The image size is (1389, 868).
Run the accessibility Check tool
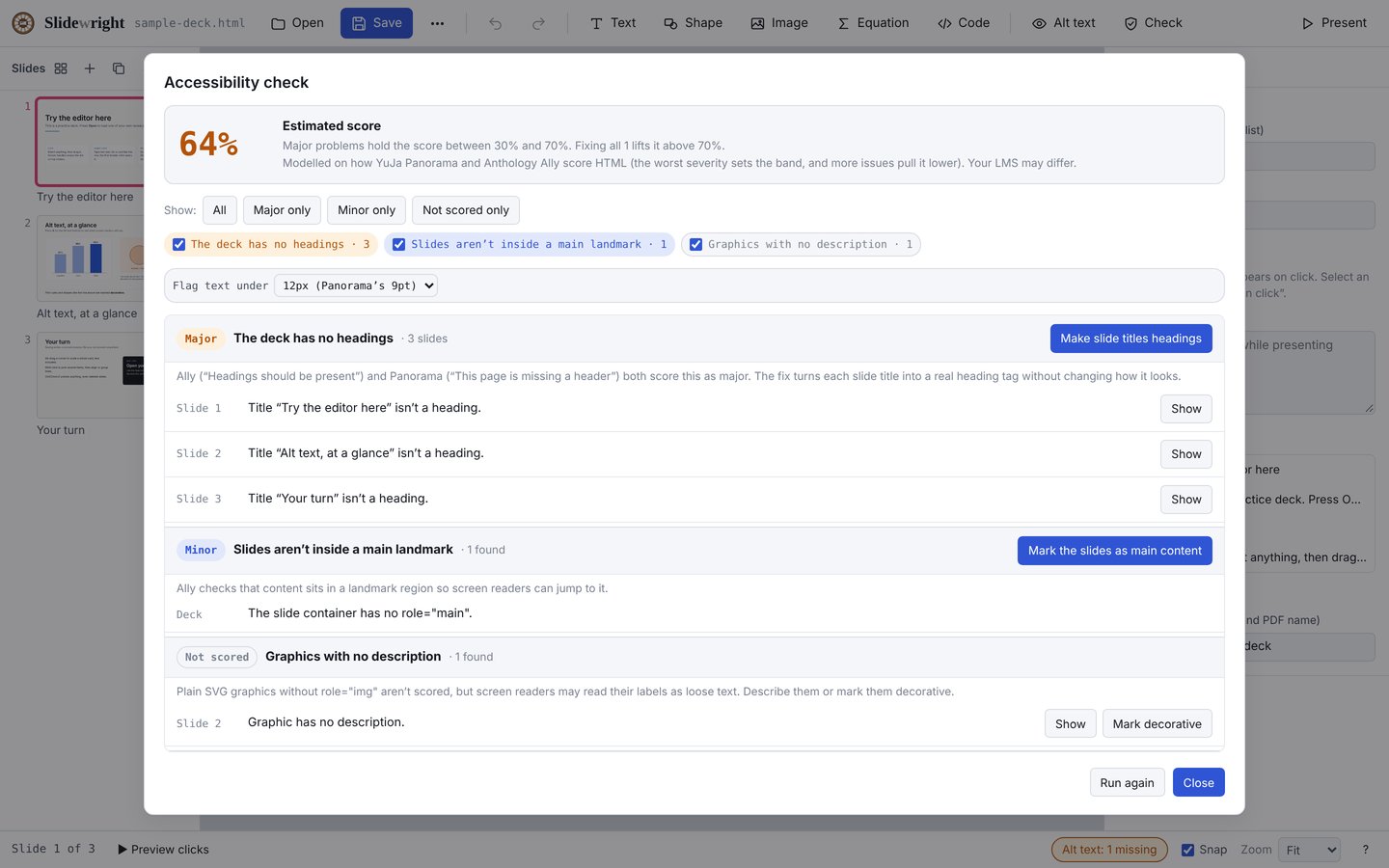[x=1153, y=23]
